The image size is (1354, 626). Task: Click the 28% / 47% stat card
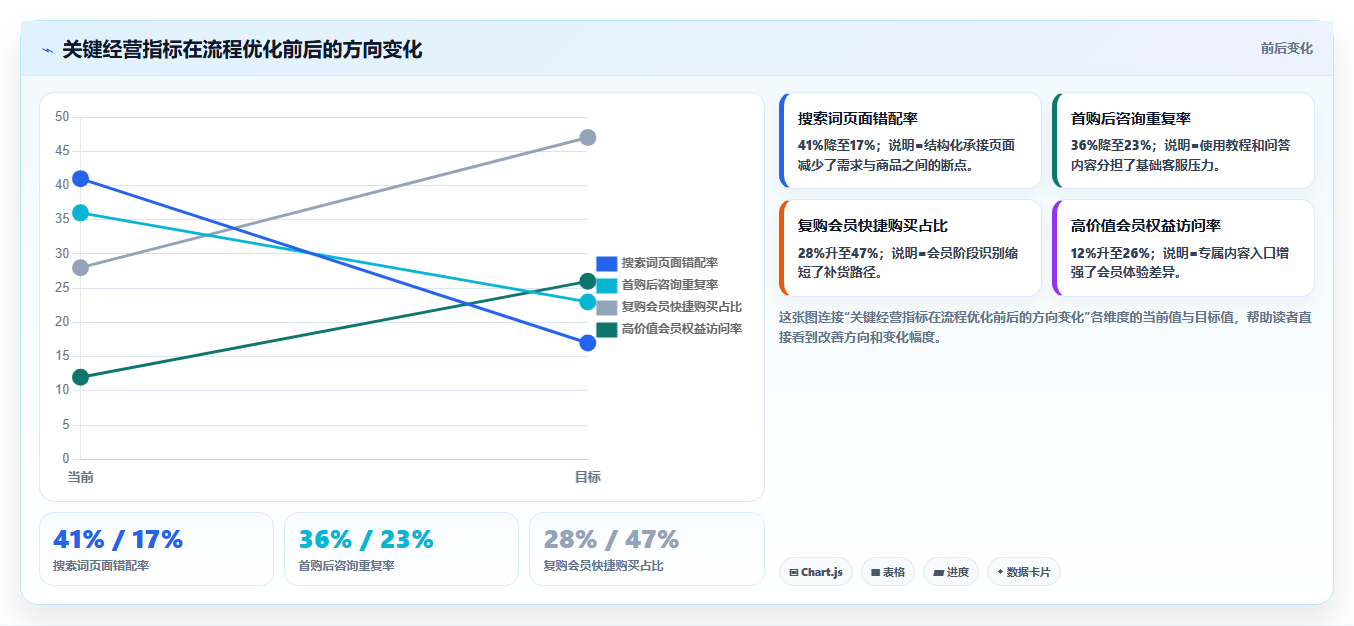[647, 549]
